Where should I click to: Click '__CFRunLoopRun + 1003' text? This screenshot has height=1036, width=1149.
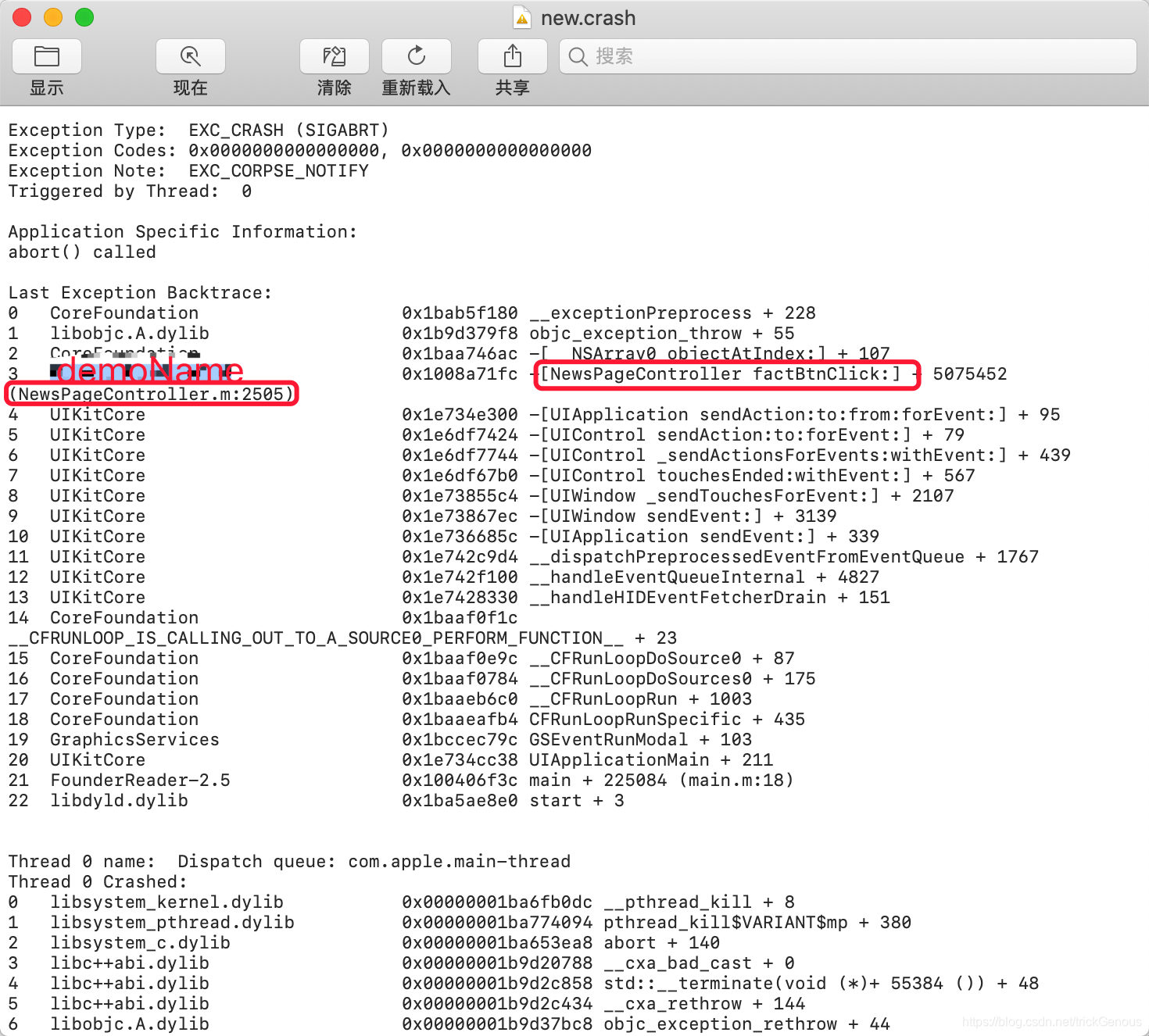tap(641, 698)
